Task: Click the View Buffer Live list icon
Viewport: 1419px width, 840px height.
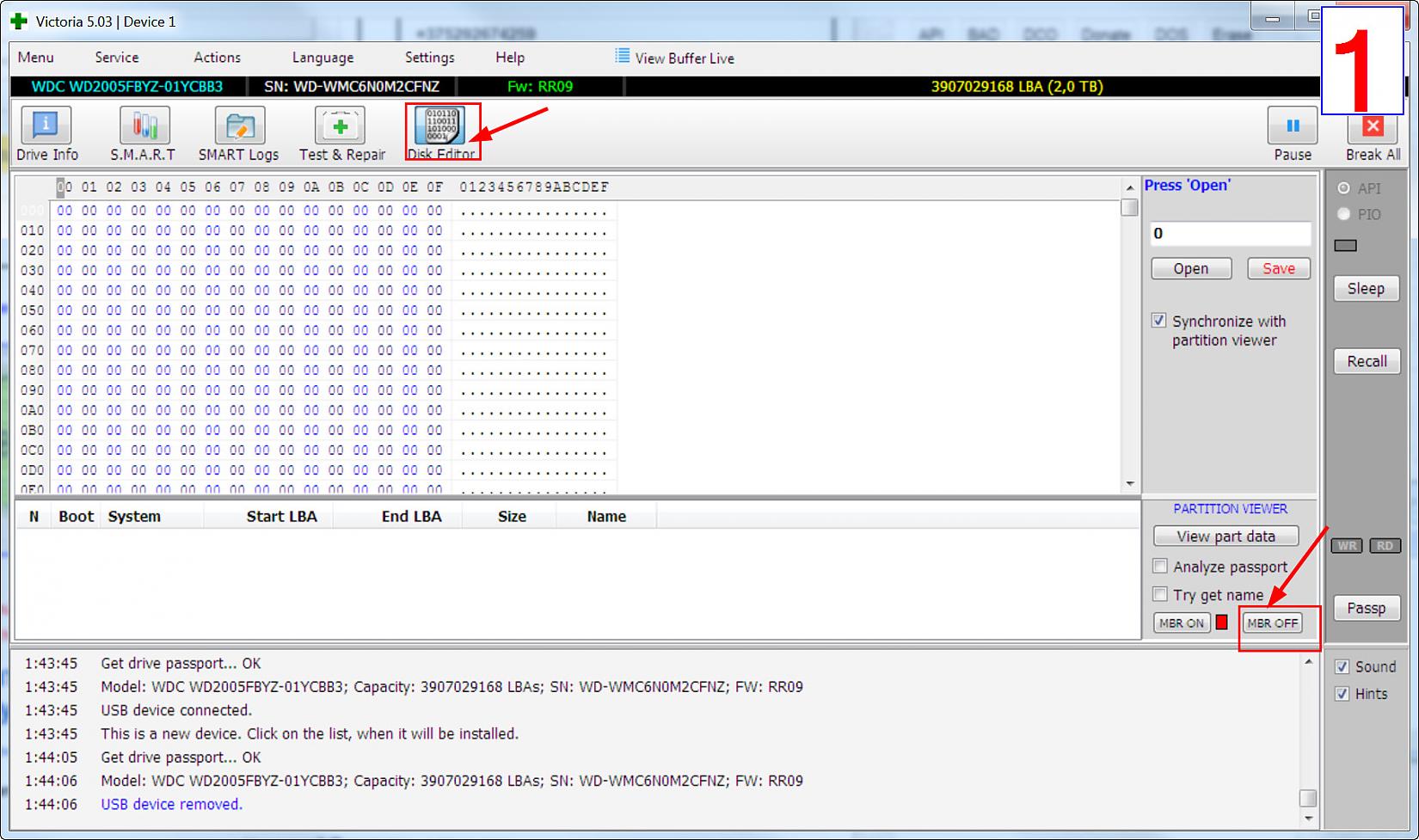Action: pos(623,57)
